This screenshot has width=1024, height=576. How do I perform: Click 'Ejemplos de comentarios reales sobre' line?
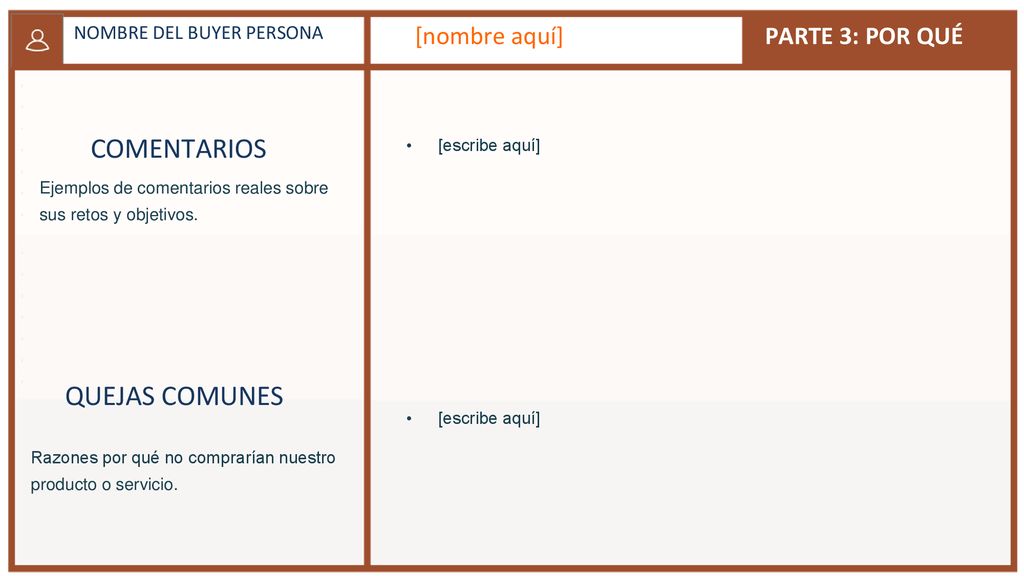[x=184, y=188]
